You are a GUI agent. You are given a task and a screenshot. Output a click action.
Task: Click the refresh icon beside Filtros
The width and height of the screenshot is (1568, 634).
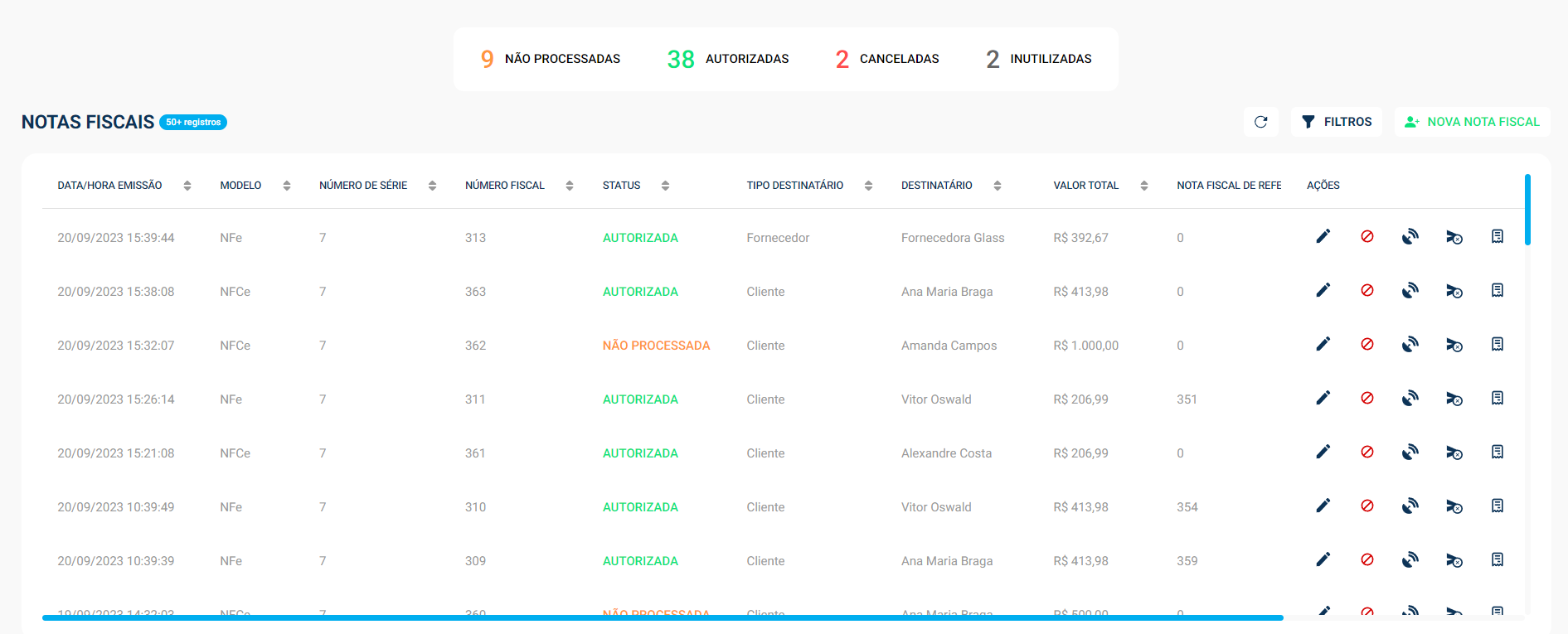pyautogui.click(x=1260, y=122)
